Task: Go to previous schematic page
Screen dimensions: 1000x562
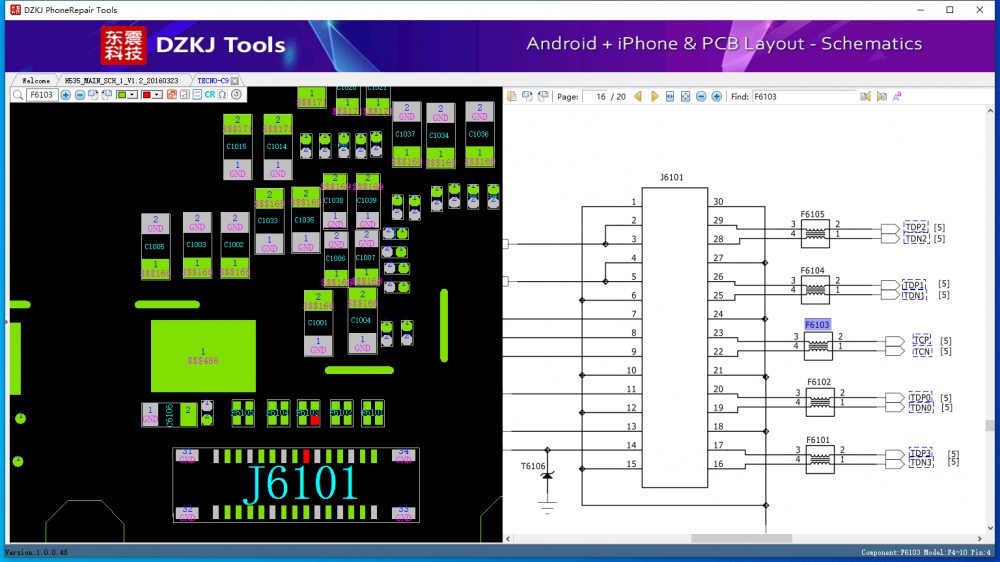Action: [638, 96]
